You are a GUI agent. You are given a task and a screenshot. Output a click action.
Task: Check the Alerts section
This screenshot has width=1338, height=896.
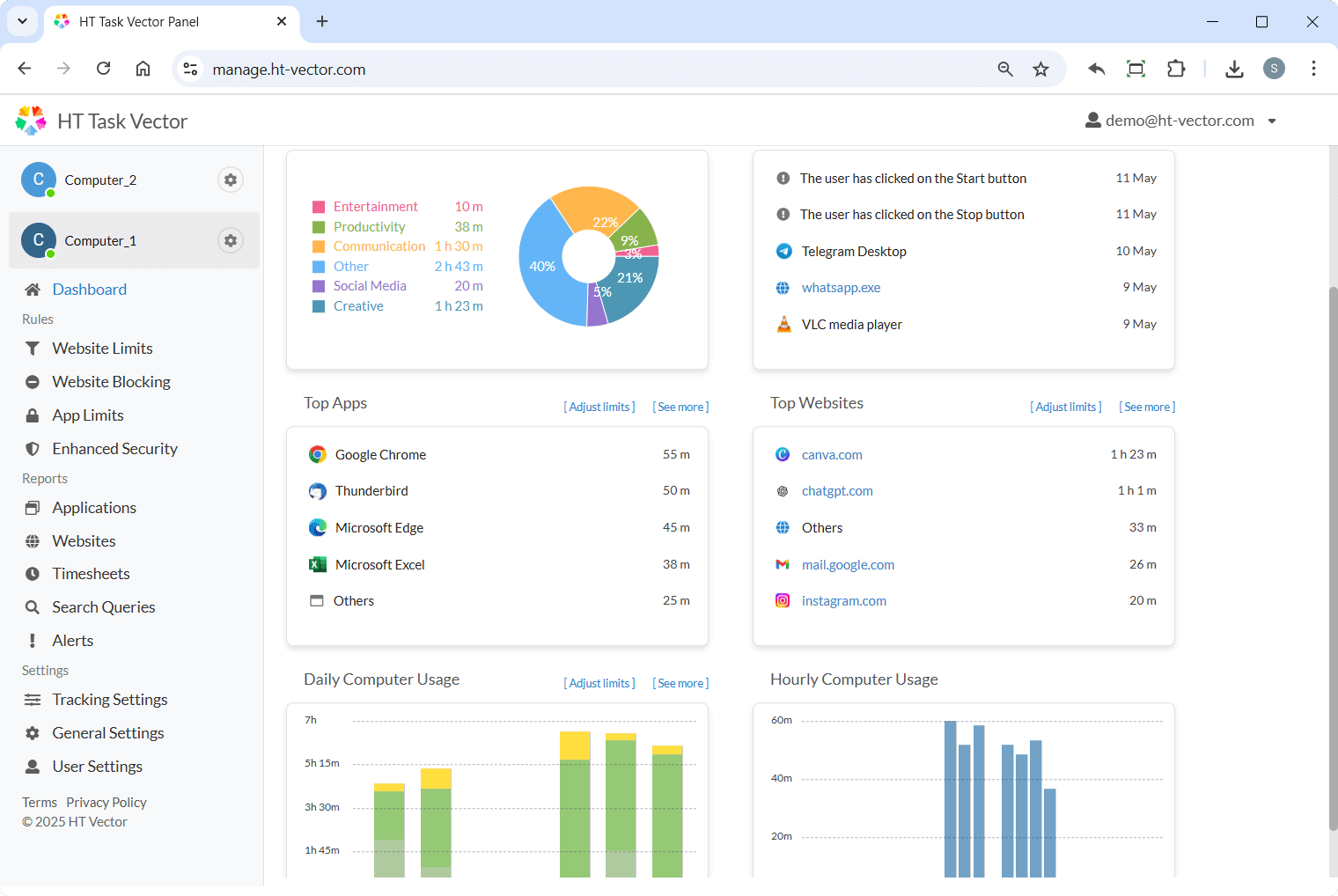[x=72, y=640]
